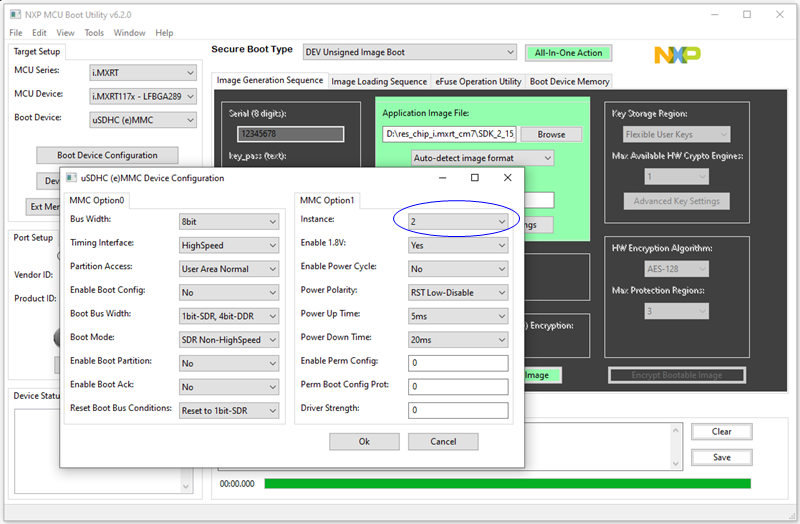800x524 pixels.
Task: Click the Serial 8 digits field
Action: tap(290, 134)
